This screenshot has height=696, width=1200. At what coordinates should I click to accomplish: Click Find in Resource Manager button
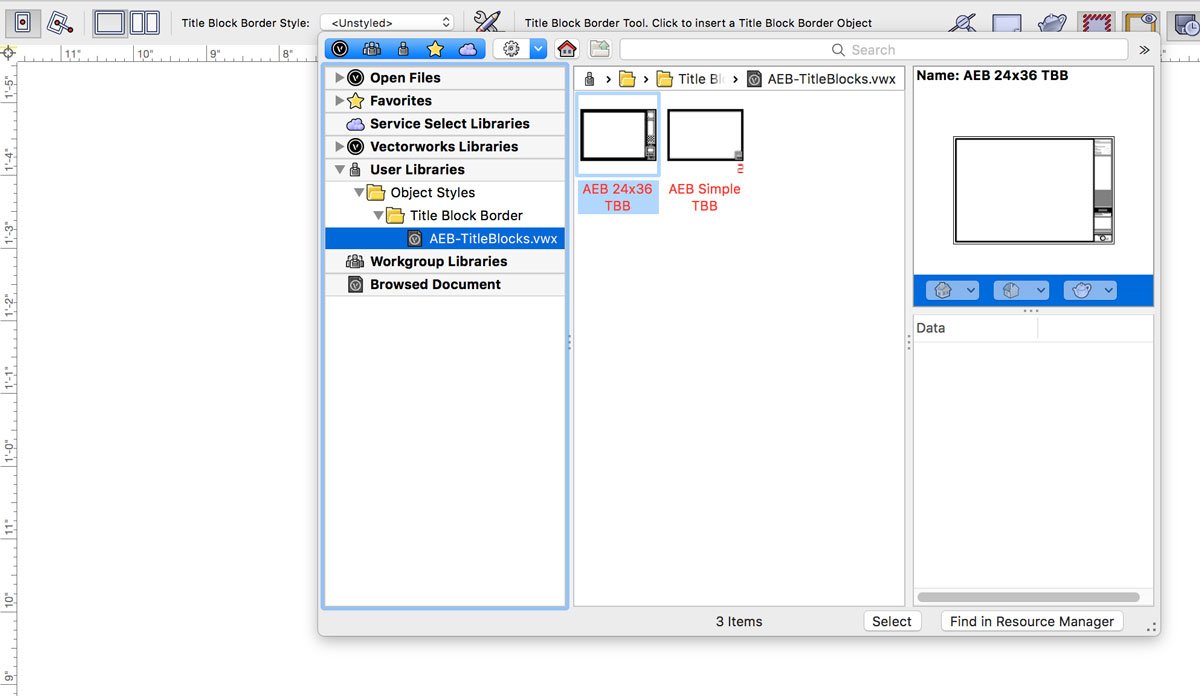click(x=1031, y=621)
